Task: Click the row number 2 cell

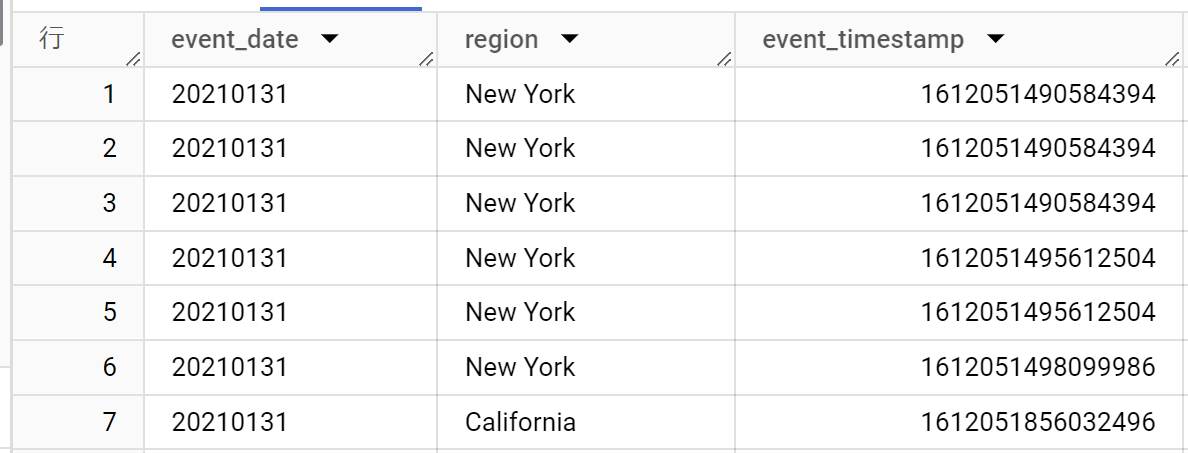Action: (108, 149)
